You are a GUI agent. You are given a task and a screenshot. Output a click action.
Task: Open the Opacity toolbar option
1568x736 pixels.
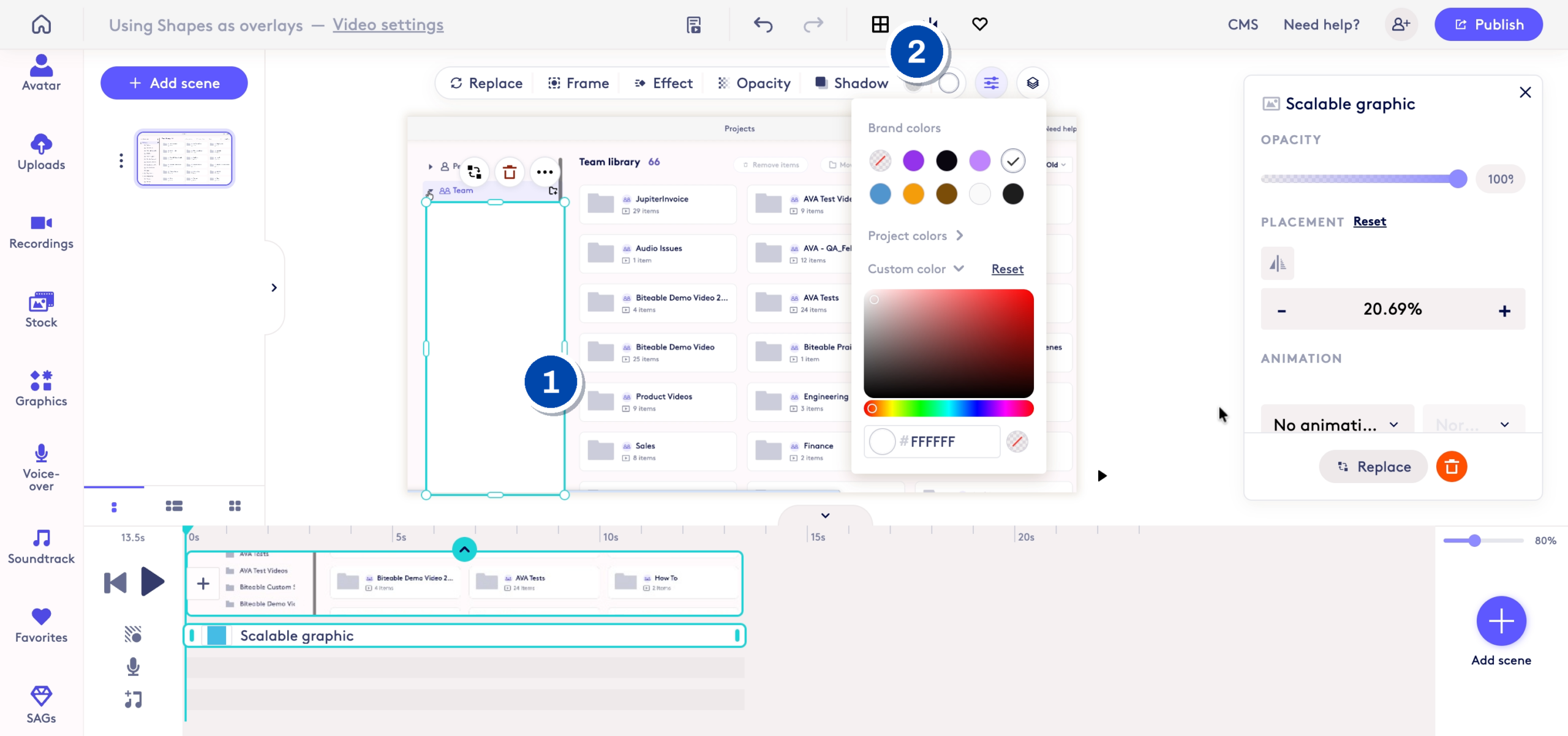click(x=754, y=83)
